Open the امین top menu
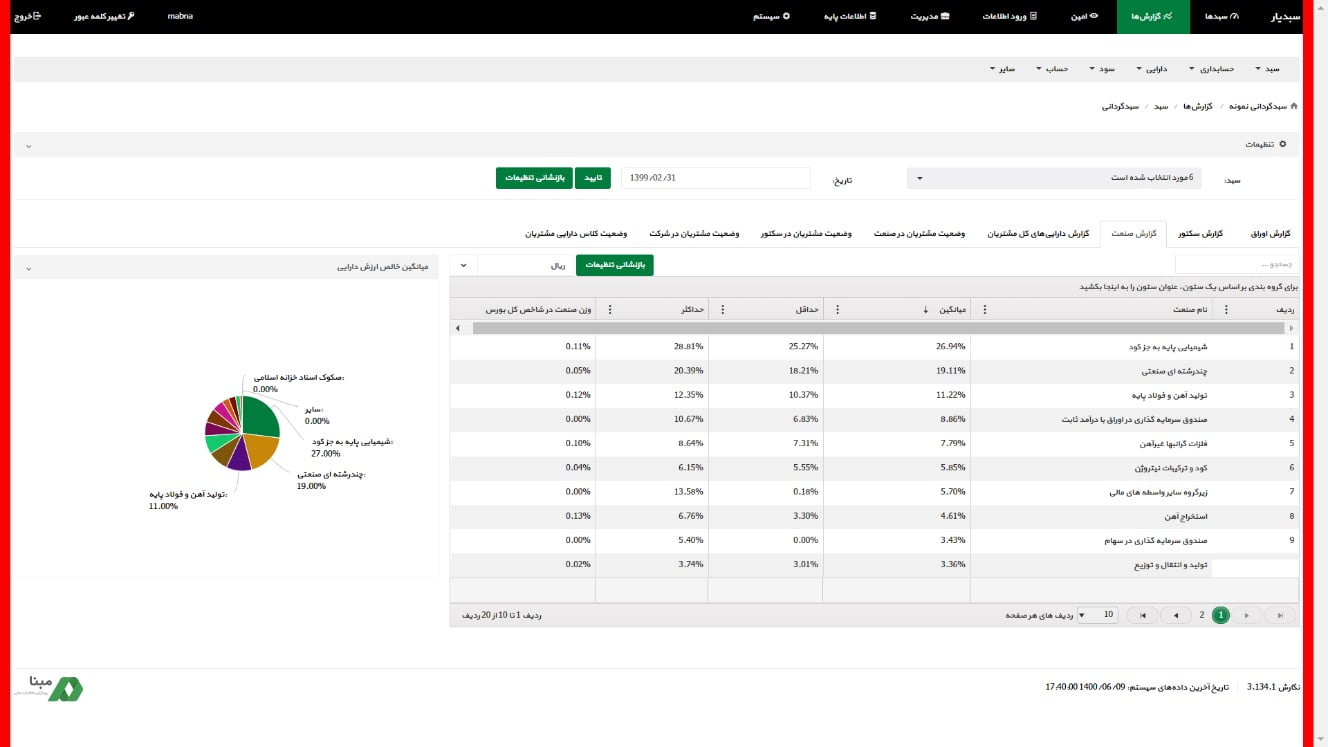1328x747 pixels. click(1084, 17)
